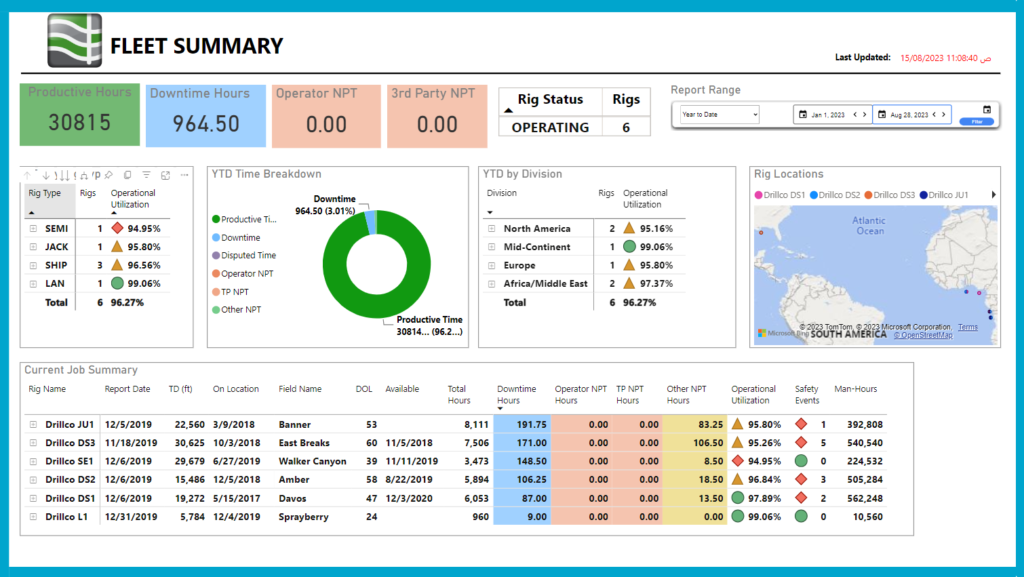Open Rig Type visual in focus mode

165,175
